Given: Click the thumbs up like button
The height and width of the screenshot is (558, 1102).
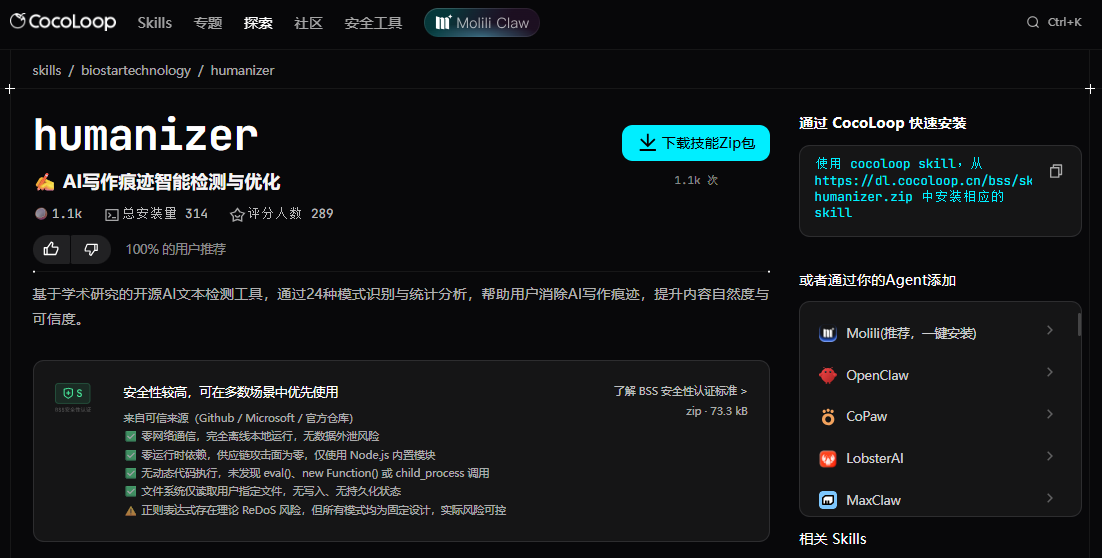Looking at the screenshot, I should coord(52,249).
